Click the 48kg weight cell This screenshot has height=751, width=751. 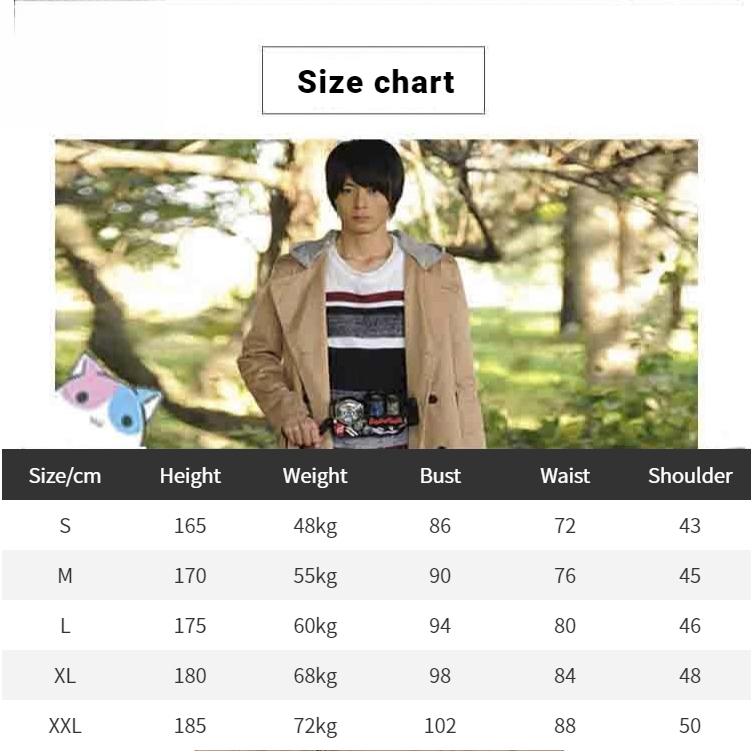point(315,526)
